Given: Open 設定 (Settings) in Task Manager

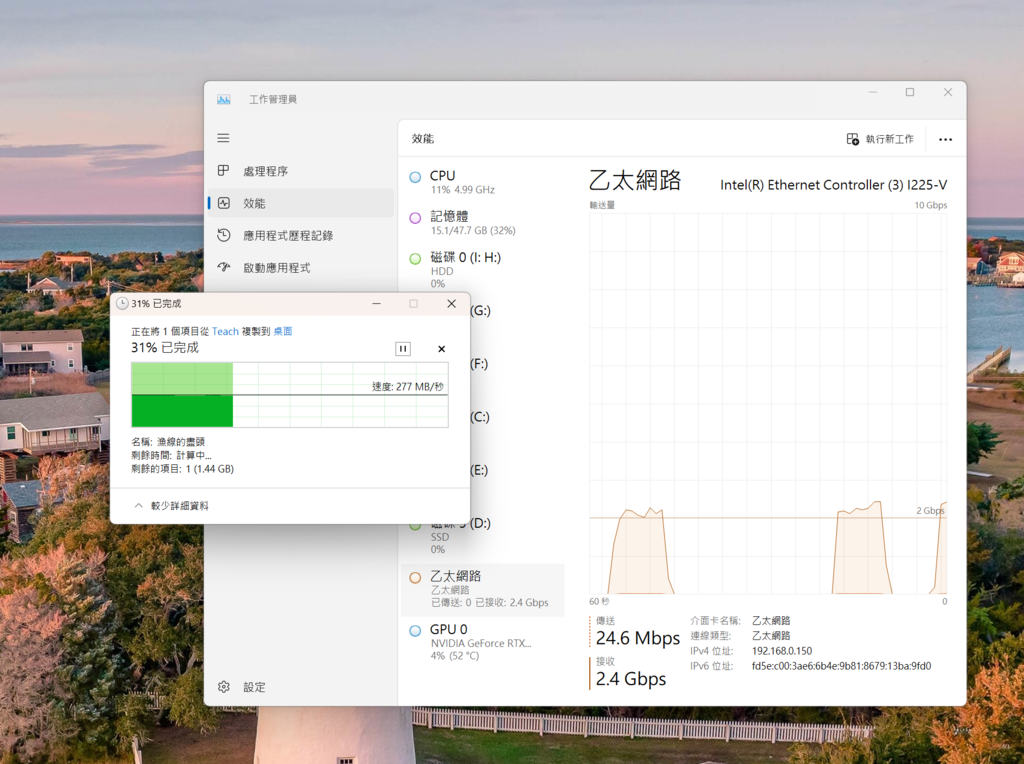Looking at the screenshot, I should [301, 687].
